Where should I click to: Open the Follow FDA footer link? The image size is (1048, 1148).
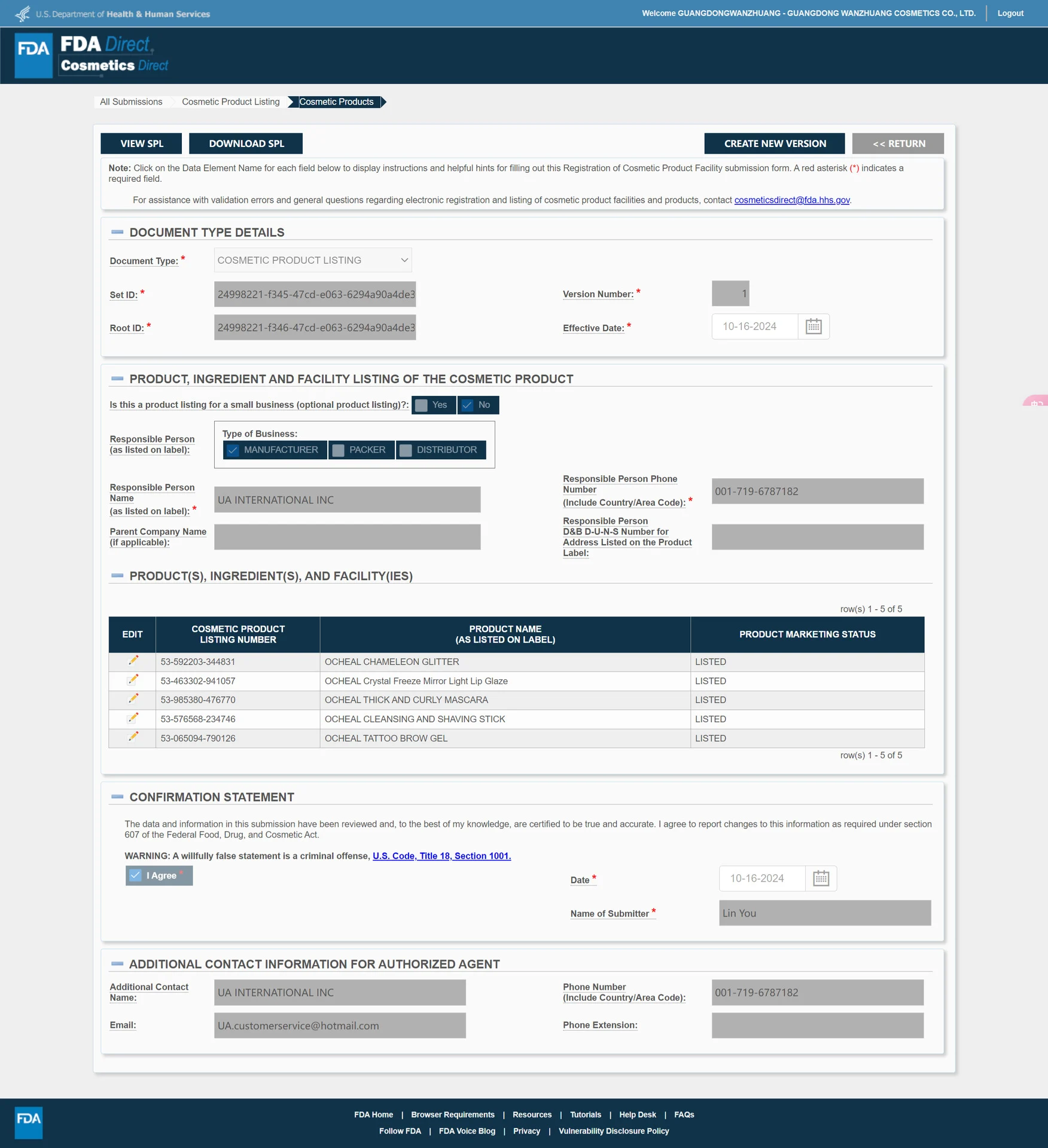click(400, 1131)
